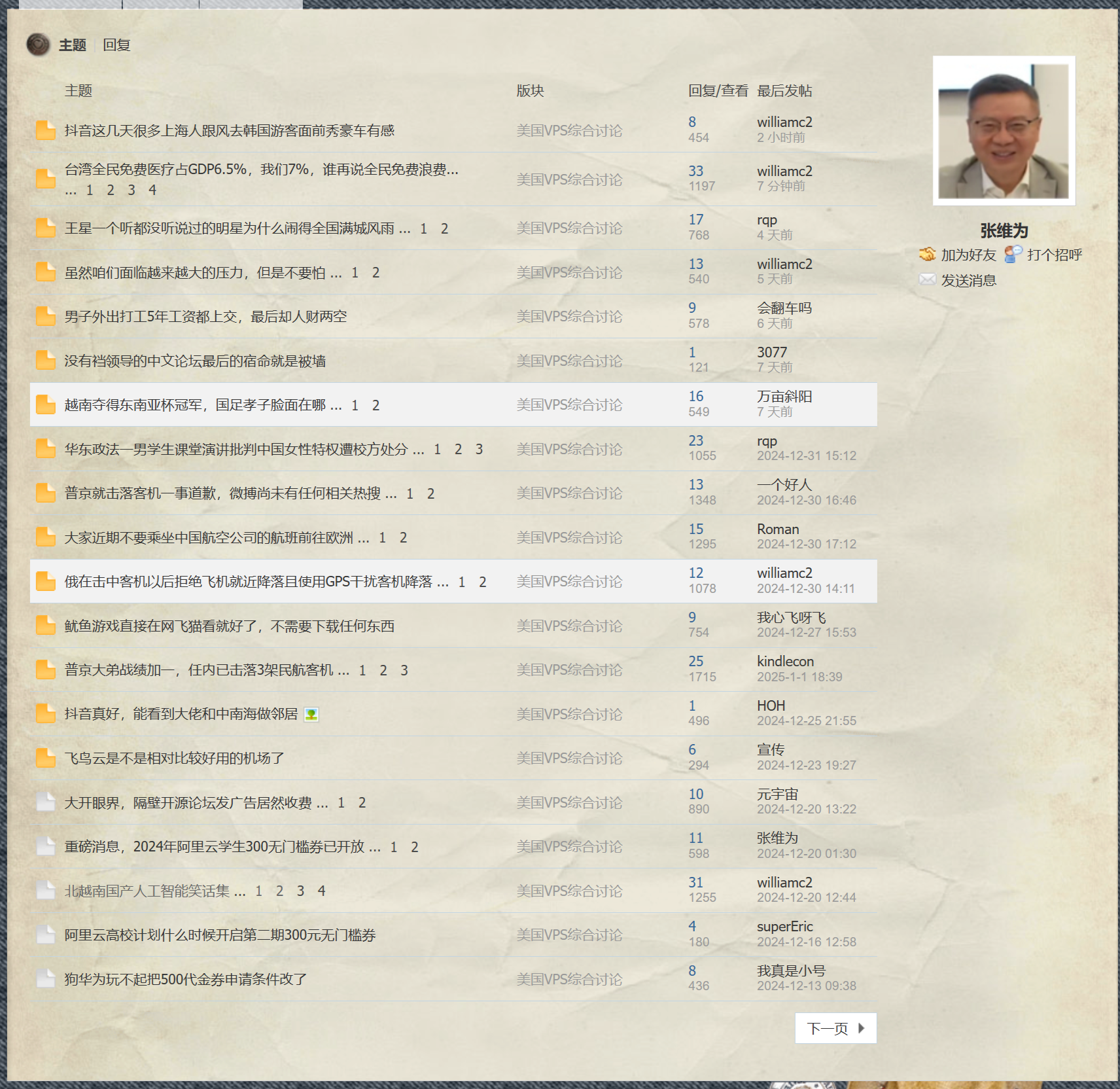Screen dimensions: 1120x1089
Task: Click folder icon beside 飞鸟云 thread
Action: 45,758
